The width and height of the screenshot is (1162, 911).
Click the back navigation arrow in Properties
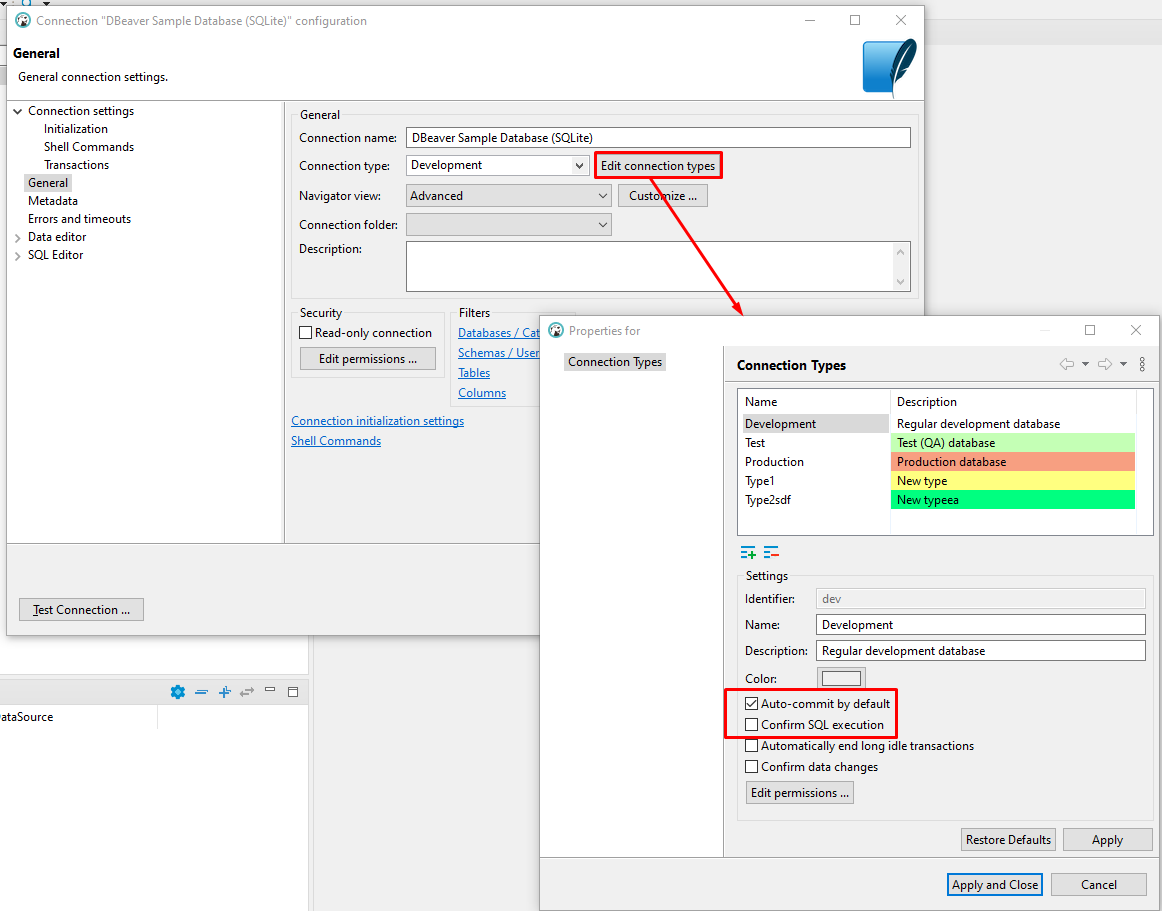pos(1066,364)
